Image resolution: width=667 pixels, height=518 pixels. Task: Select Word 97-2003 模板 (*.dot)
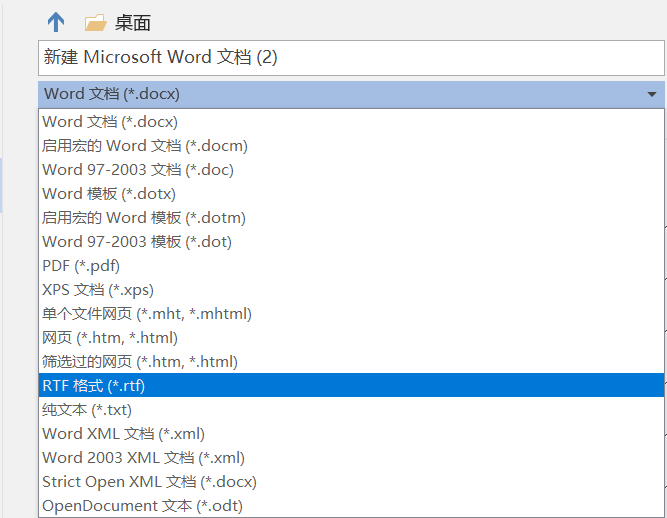(351, 242)
